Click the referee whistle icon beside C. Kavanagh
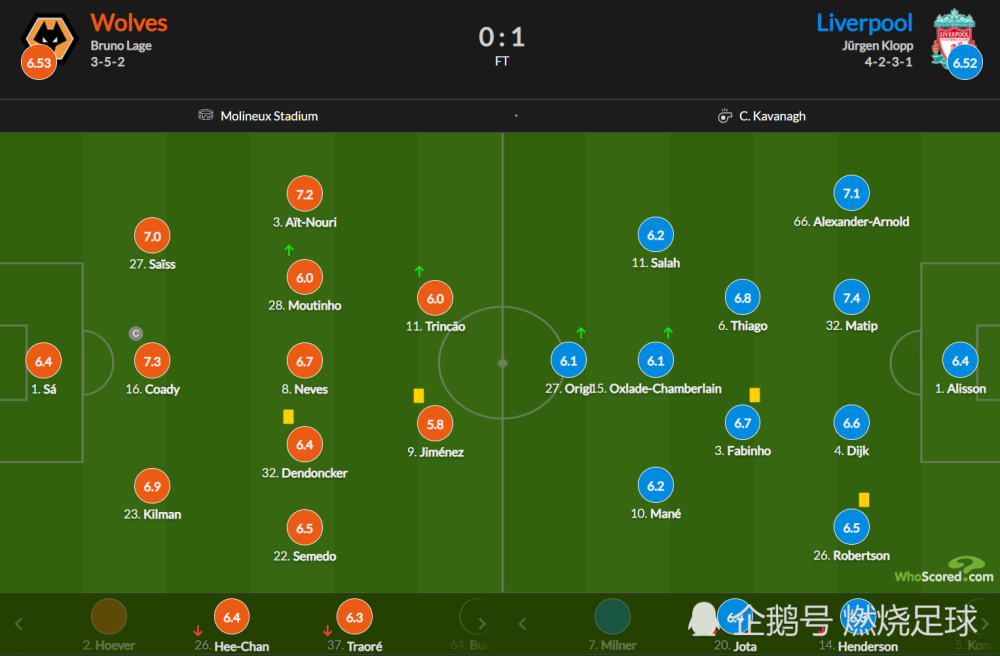 point(724,116)
